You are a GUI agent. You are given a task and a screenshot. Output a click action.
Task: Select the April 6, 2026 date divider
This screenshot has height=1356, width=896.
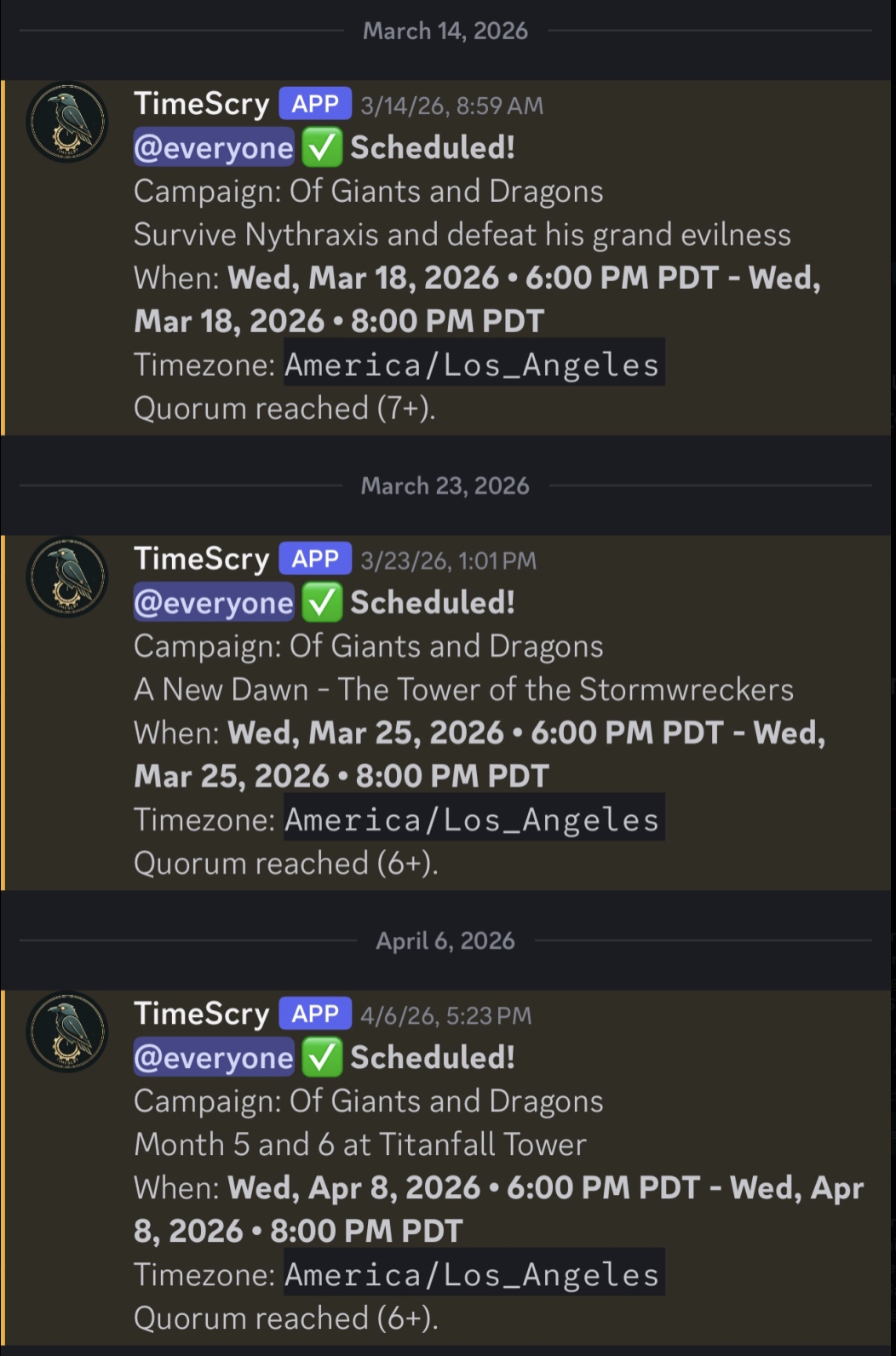(446, 940)
